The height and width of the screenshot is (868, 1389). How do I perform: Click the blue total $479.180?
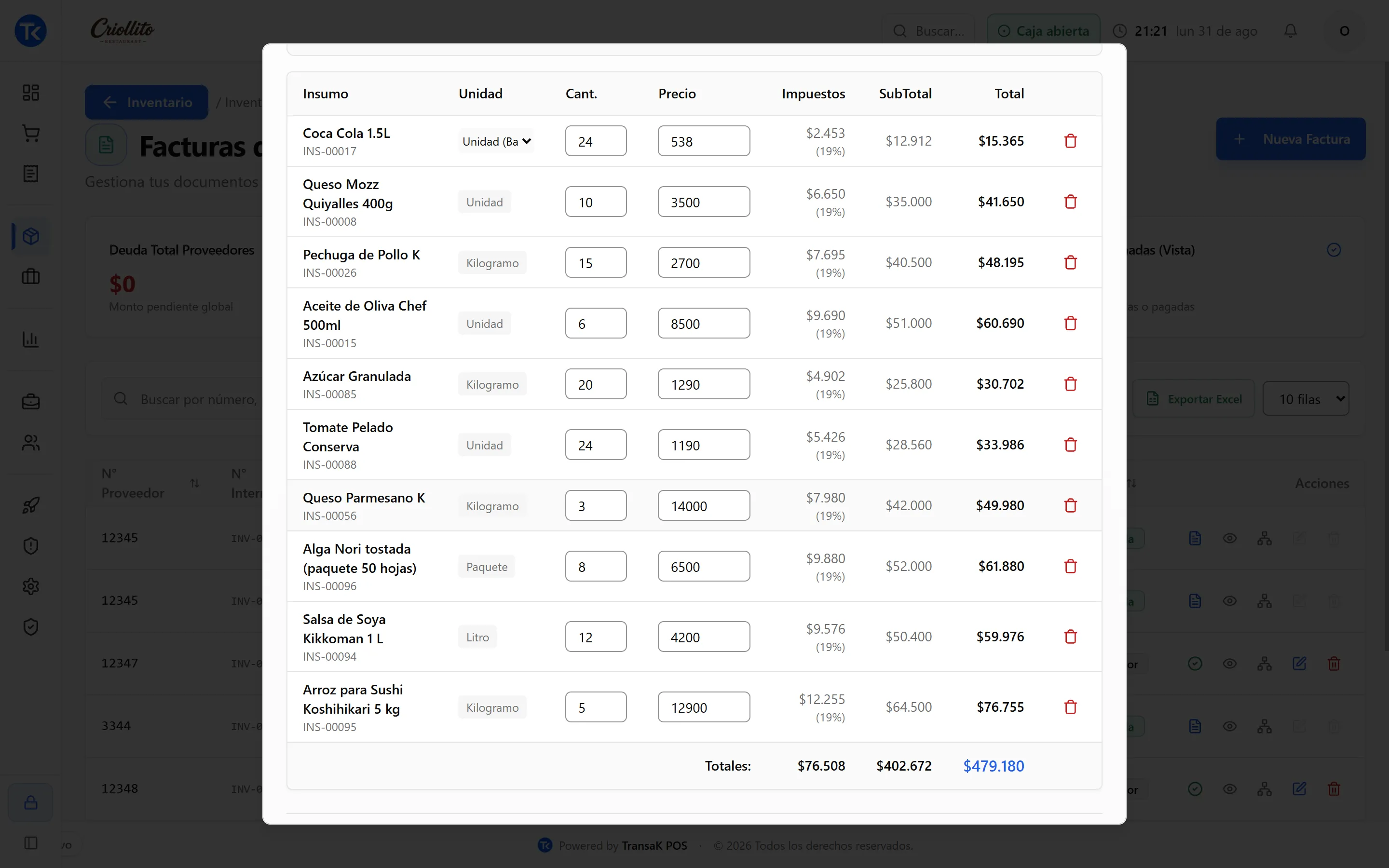pyautogui.click(x=993, y=766)
